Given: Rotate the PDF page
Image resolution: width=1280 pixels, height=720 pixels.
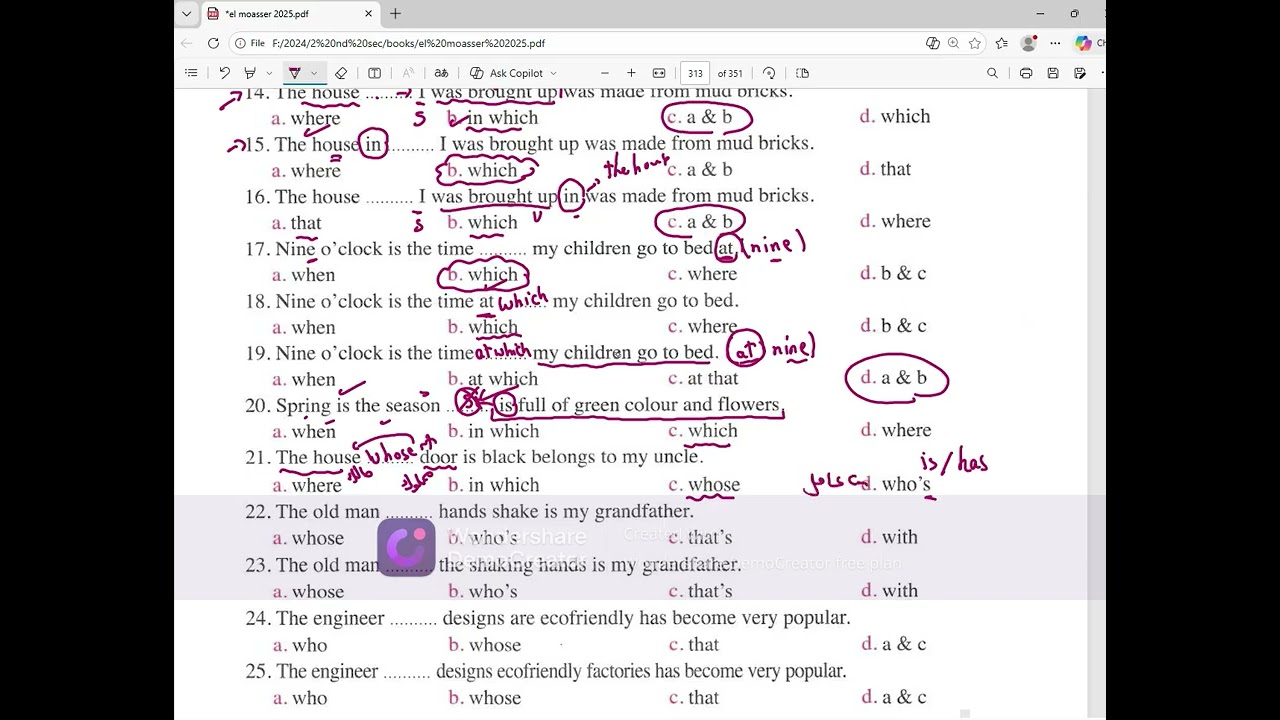Looking at the screenshot, I should [x=769, y=73].
